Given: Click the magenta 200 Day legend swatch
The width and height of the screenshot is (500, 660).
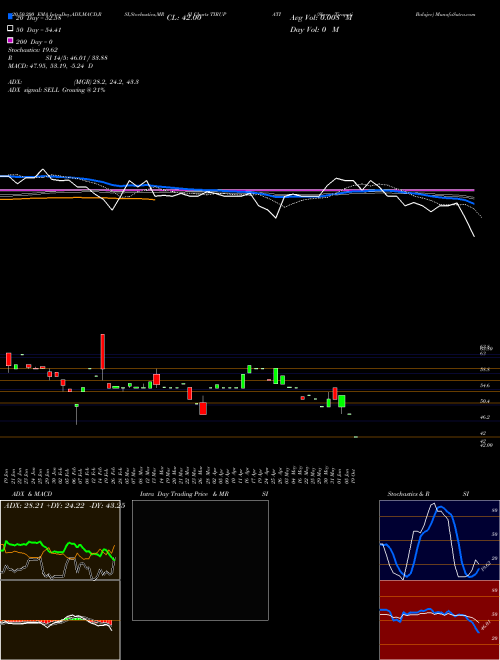Looking at the screenshot, I should point(10,41).
